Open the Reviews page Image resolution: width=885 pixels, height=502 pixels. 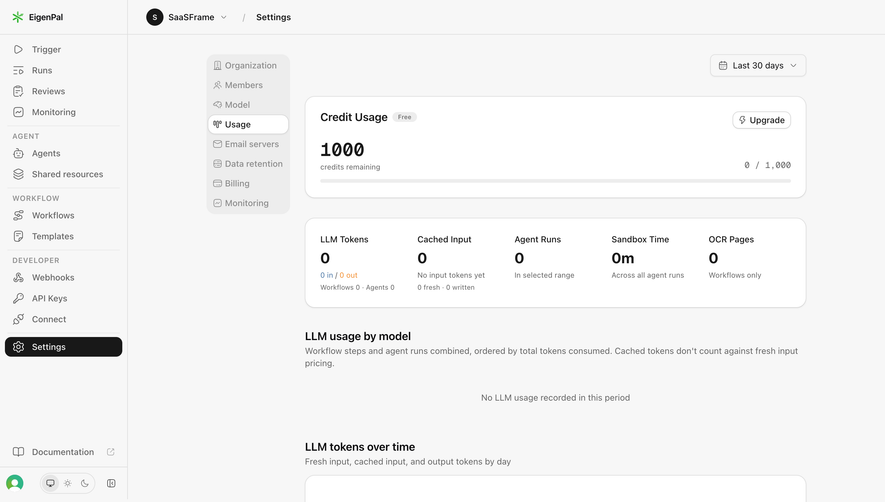[63, 91]
